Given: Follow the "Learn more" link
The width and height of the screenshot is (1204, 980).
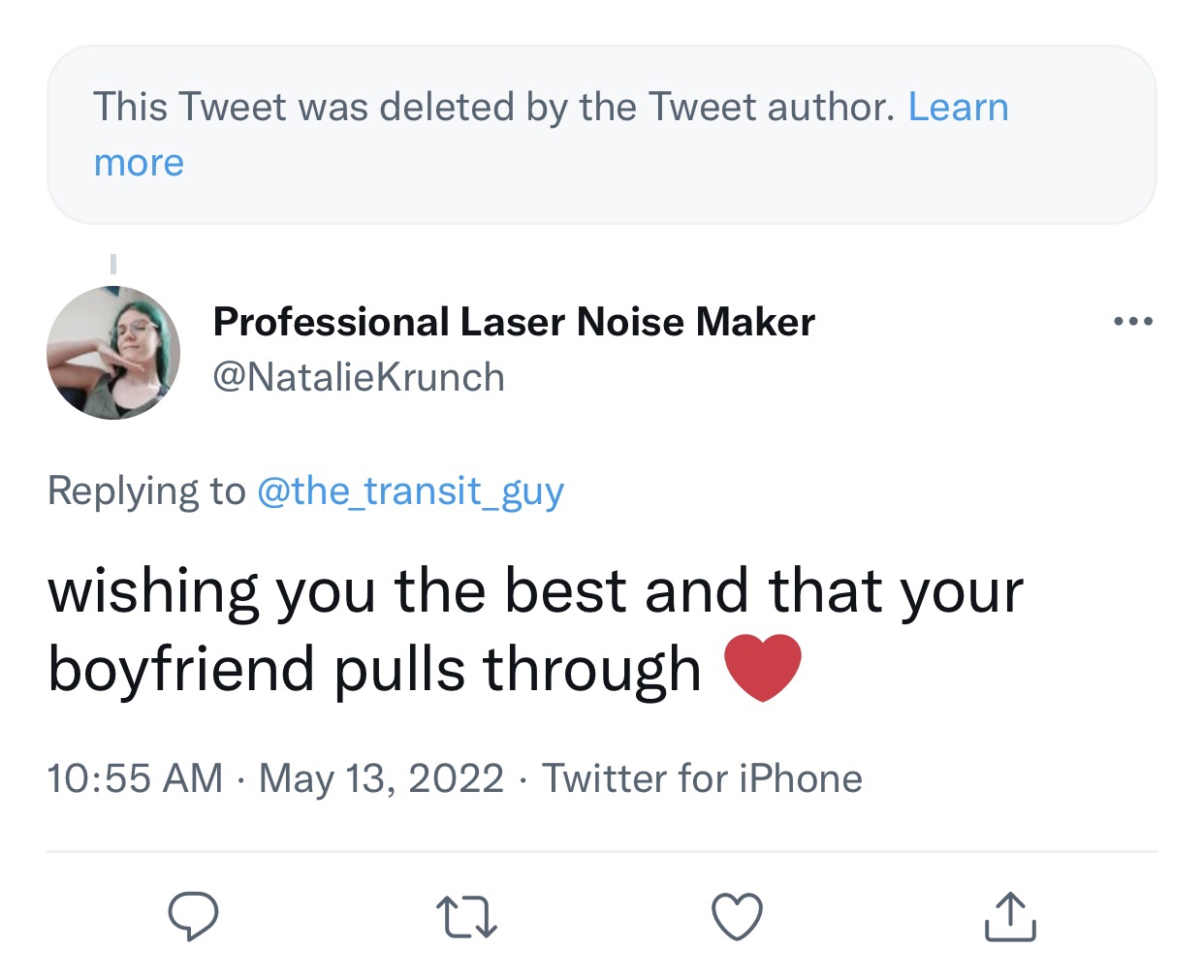Looking at the screenshot, I should (x=958, y=108).
